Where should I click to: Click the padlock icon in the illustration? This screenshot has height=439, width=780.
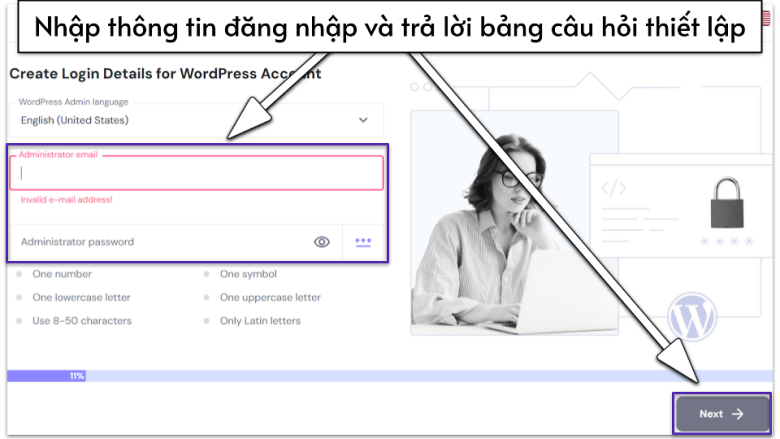(x=727, y=202)
